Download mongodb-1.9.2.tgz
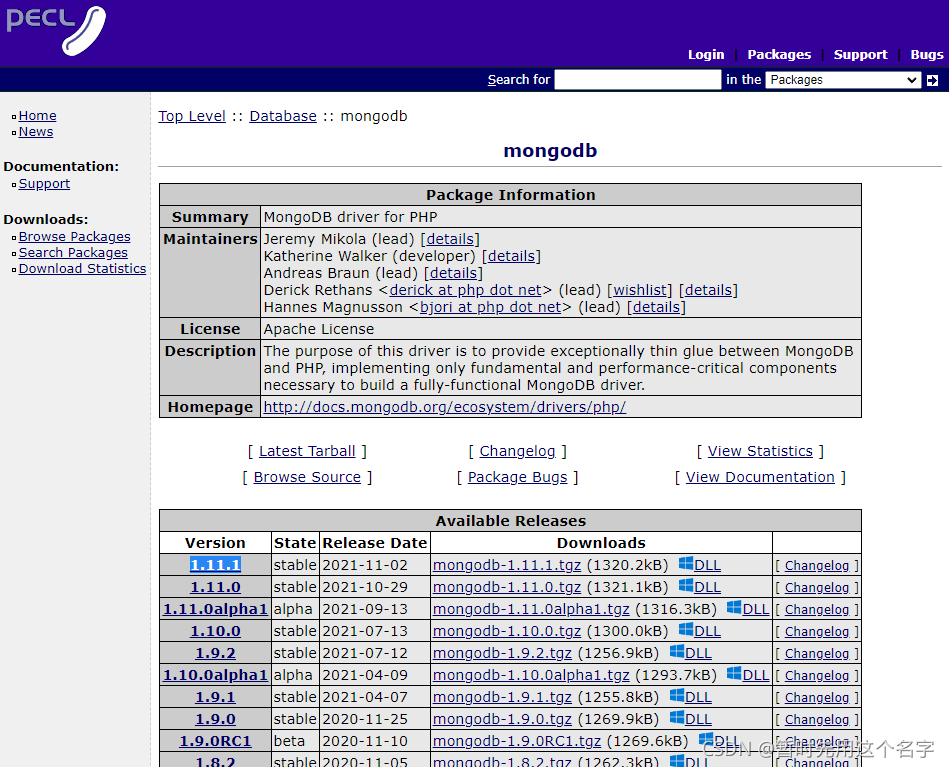Image resolution: width=949 pixels, height=767 pixels. (502, 653)
